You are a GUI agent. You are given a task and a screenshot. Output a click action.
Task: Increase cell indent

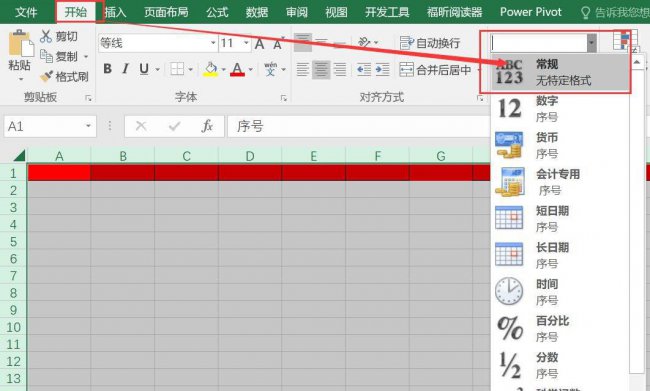(x=382, y=69)
